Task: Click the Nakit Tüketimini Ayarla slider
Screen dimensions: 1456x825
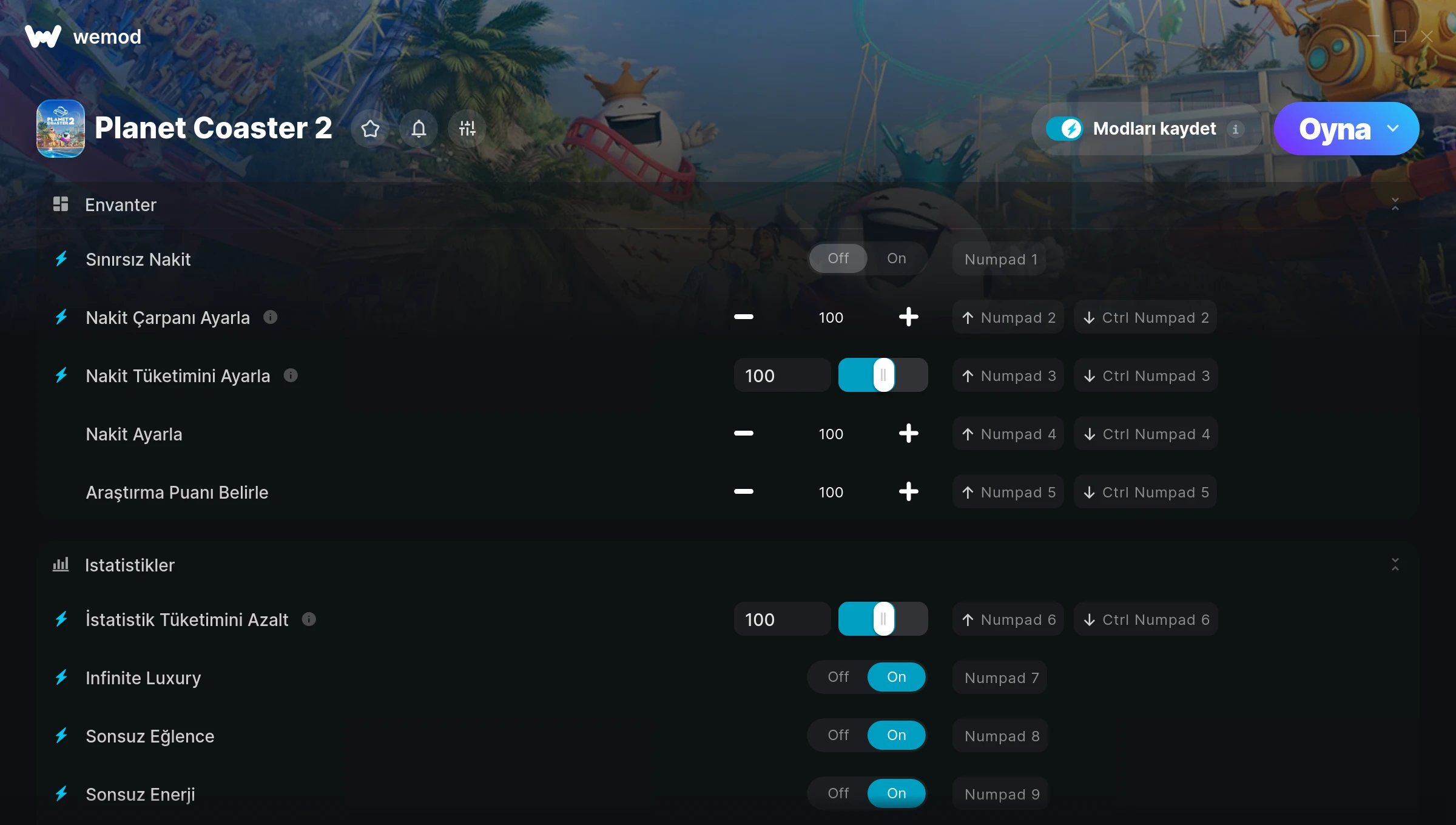Action: tap(883, 375)
